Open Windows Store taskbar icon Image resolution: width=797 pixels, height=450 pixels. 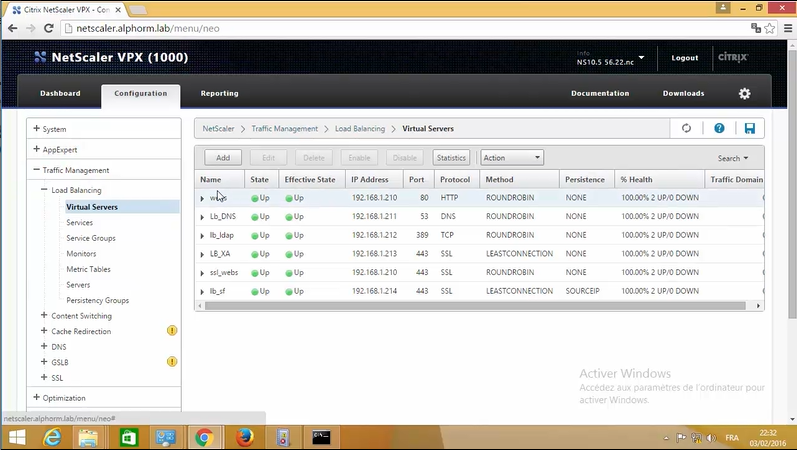pyautogui.click(x=128, y=437)
